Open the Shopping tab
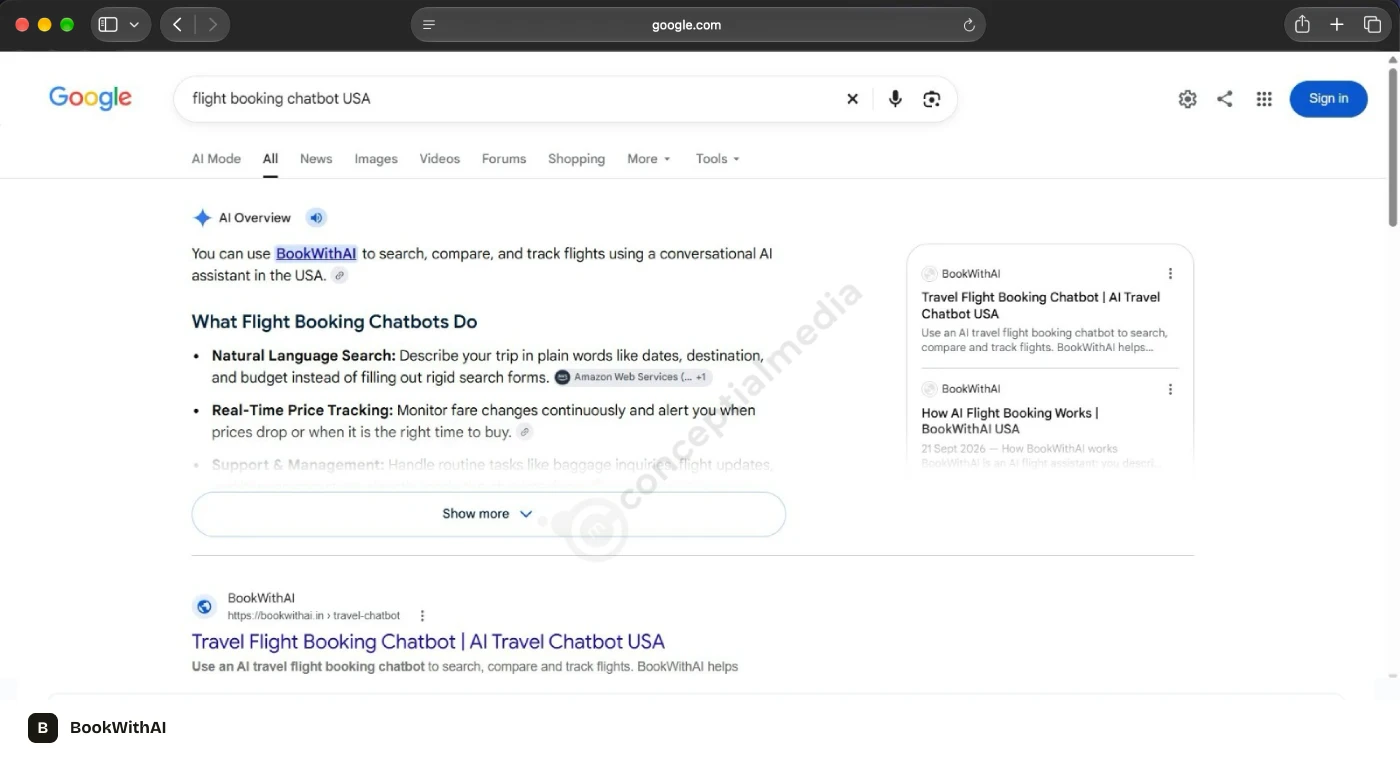This screenshot has height=760, width=1400. pyautogui.click(x=576, y=158)
